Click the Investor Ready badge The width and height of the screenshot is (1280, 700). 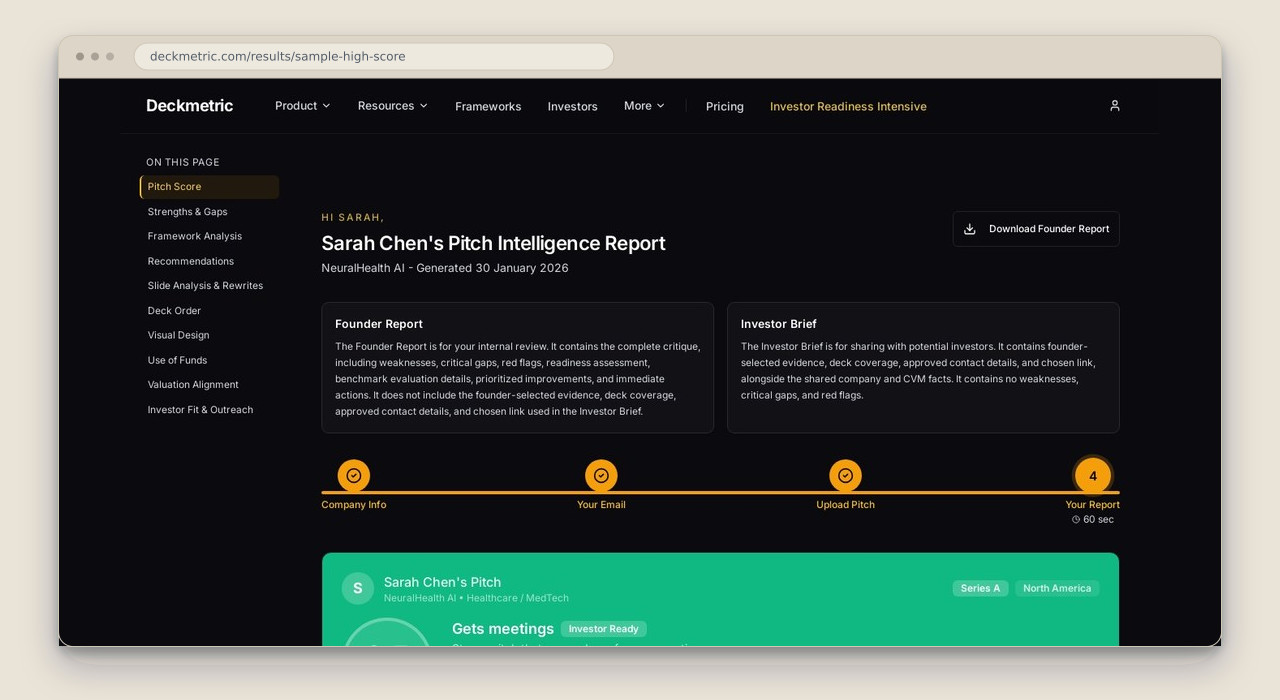[604, 629]
